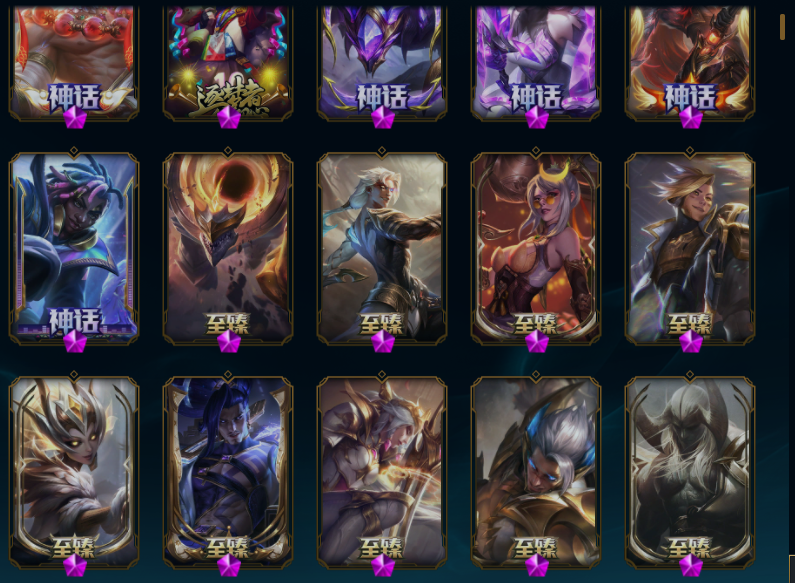Click the gem under the white-haired horned warrior card
Viewport: 795px width, 583px height.
[691, 566]
